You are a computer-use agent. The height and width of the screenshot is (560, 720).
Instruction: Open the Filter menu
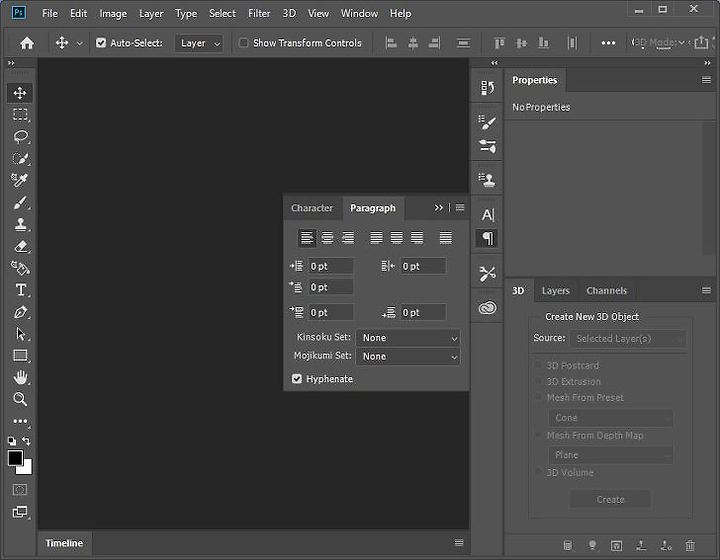click(x=259, y=14)
